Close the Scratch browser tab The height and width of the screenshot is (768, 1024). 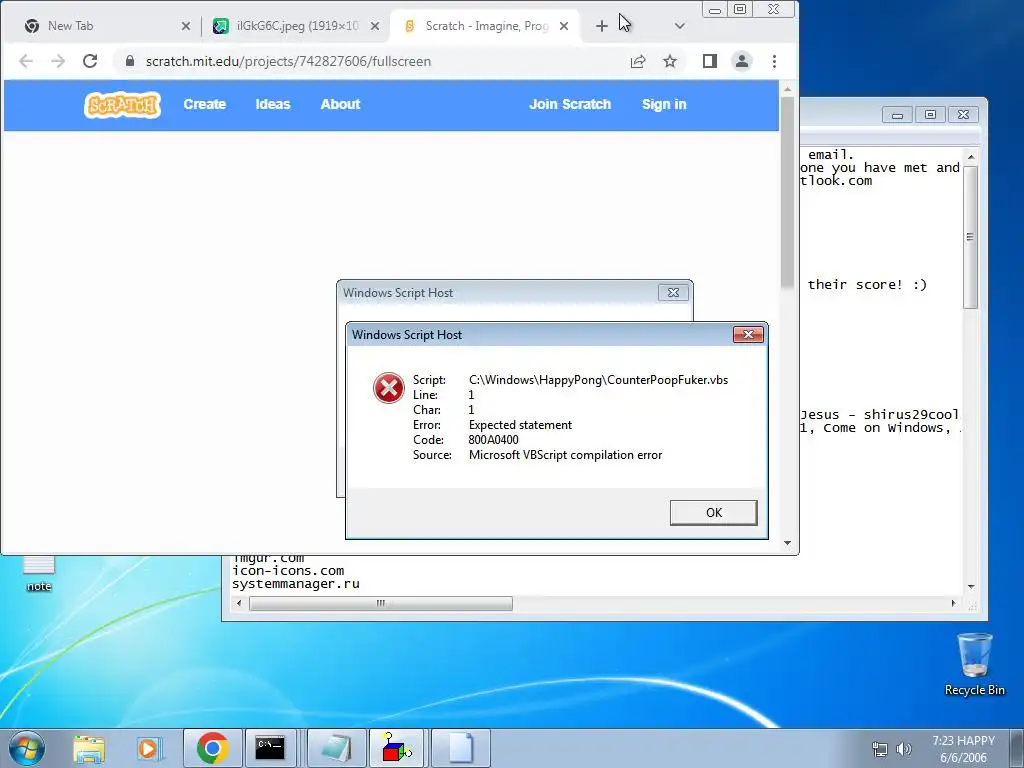pyautogui.click(x=564, y=26)
